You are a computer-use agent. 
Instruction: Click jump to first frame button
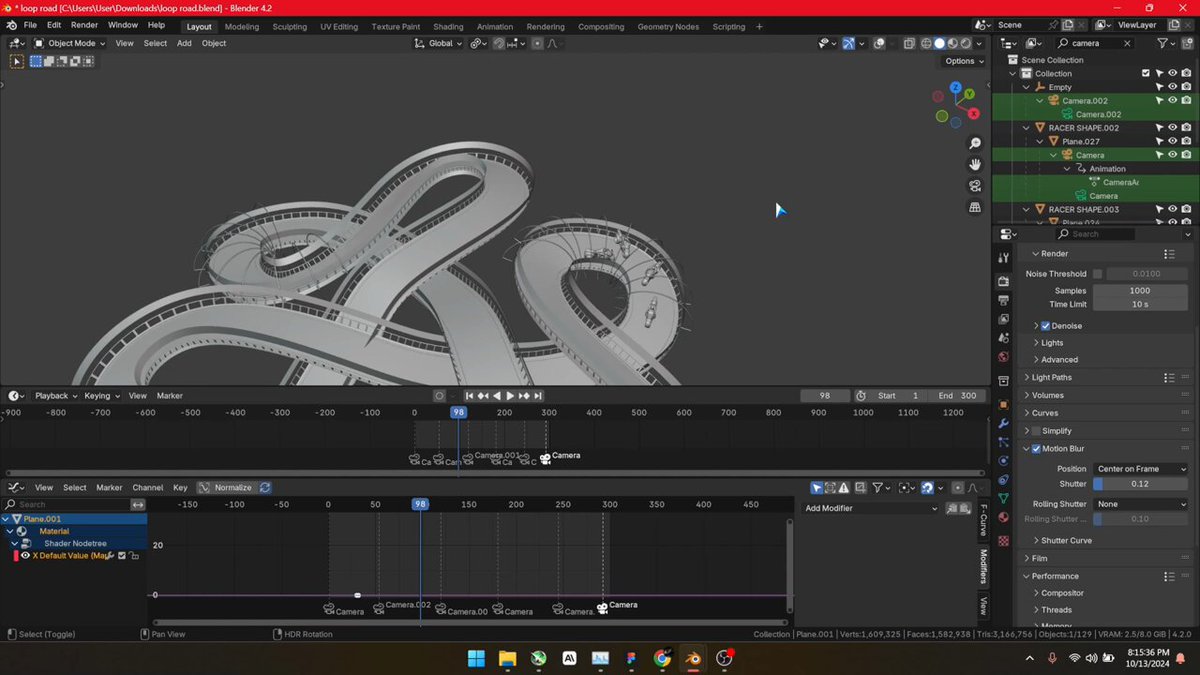pos(469,396)
